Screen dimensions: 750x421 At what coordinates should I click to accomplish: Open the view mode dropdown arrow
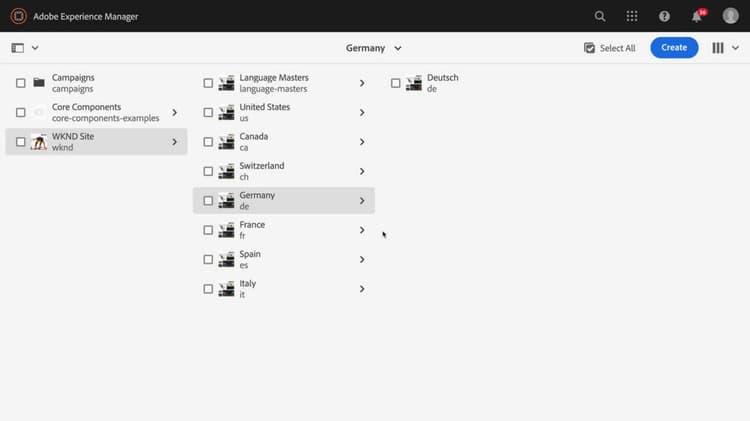coord(735,48)
